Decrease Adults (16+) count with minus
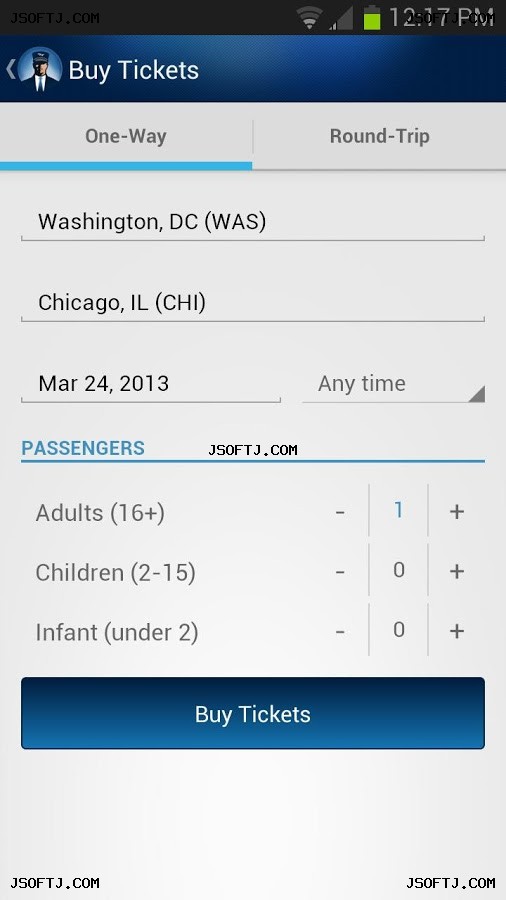 pos(340,511)
